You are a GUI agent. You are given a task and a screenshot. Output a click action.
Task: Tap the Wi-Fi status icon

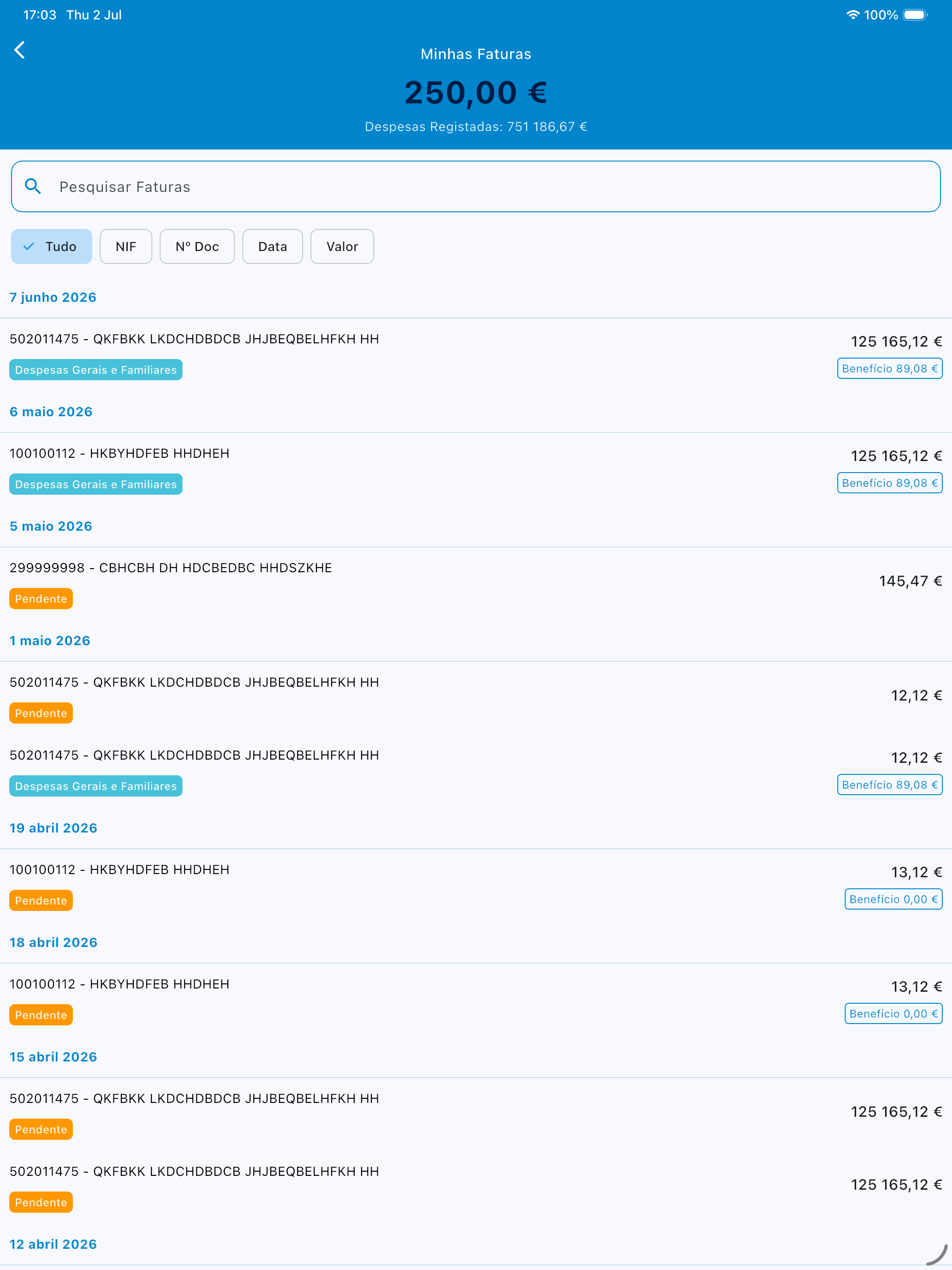pos(853,15)
